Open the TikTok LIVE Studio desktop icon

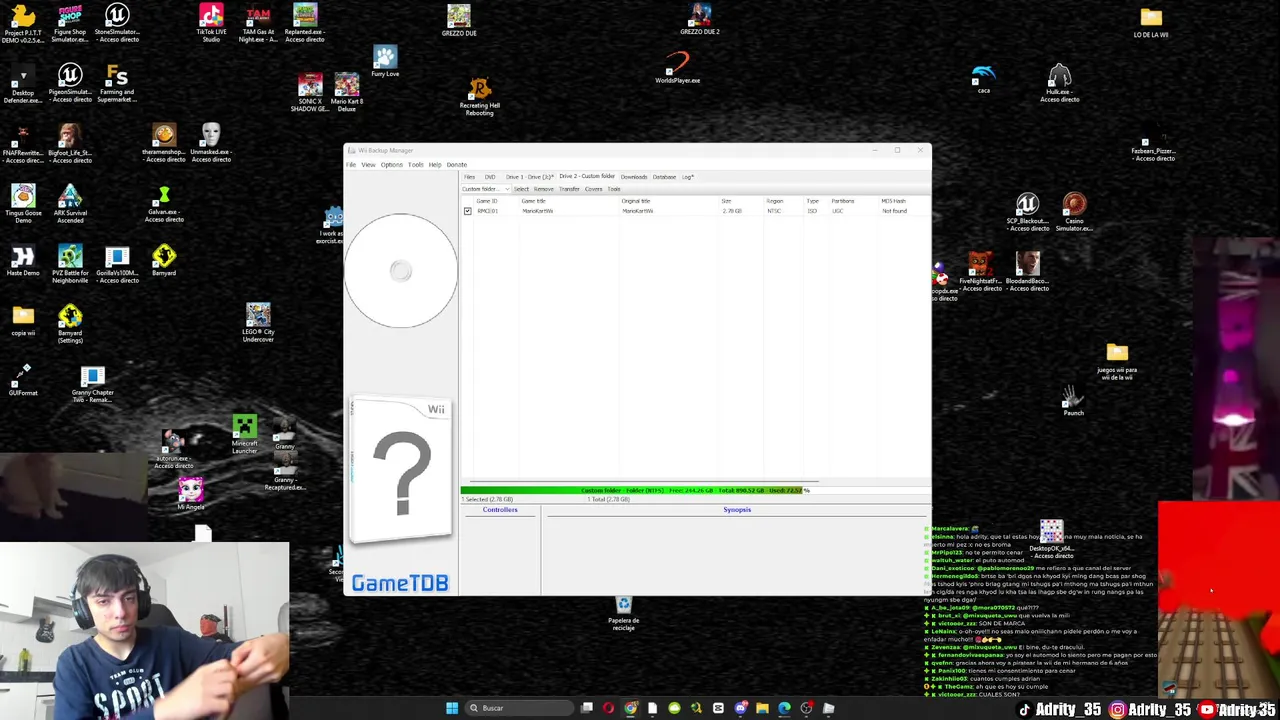pos(211,23)
